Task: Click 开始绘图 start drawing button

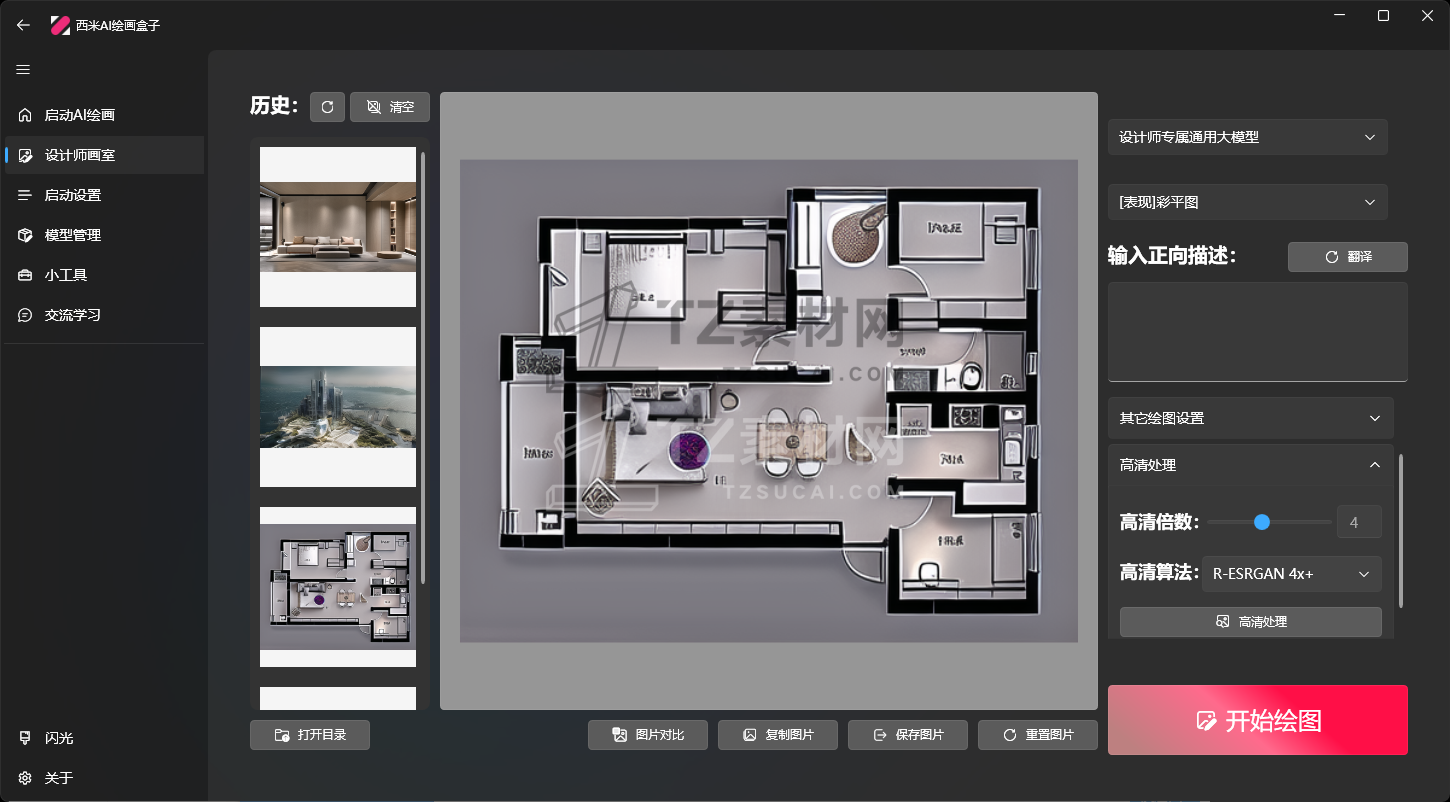Action: click(1258, 720)
